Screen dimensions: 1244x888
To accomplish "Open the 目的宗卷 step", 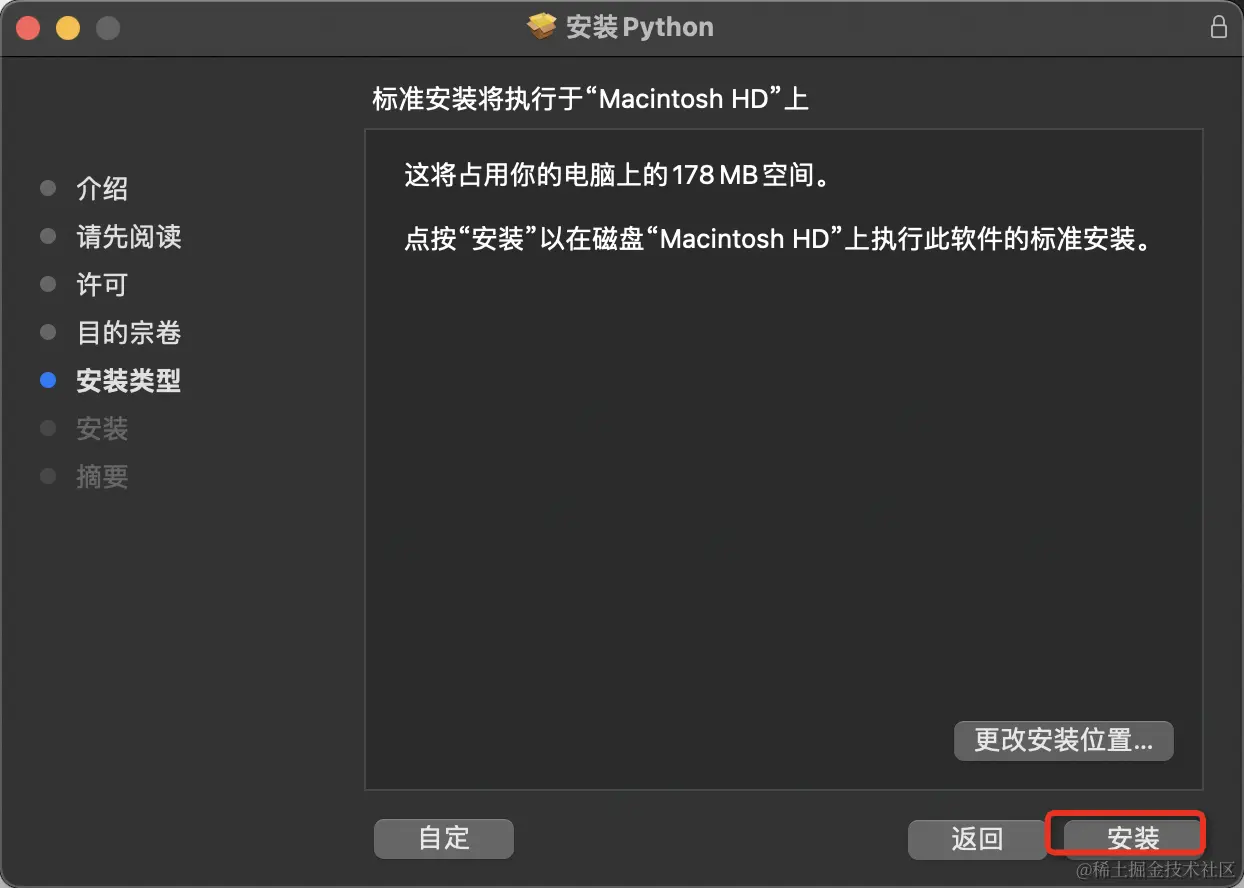I will click(129, 333).
